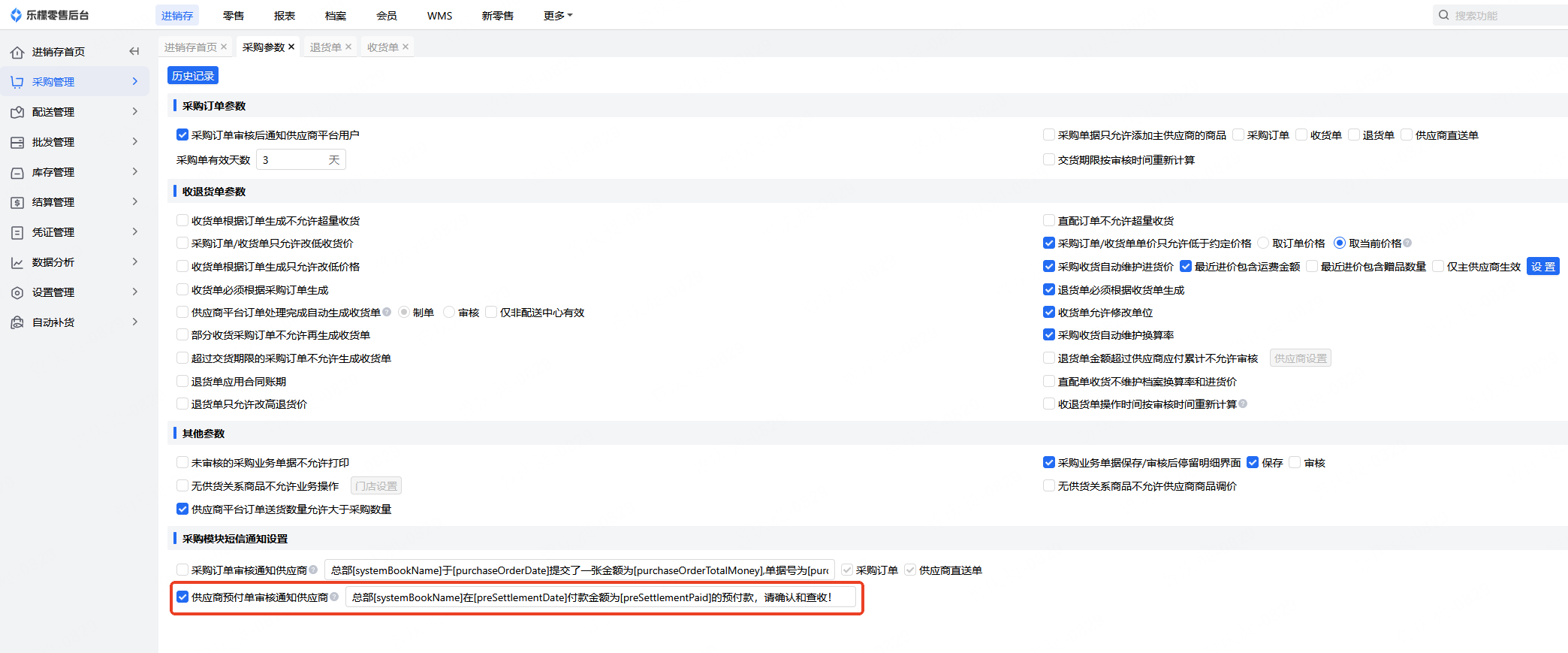Click the 配送管理 box icon
Image resolution: width=1568 pixels, height=653 pixels.
(17, 112)
